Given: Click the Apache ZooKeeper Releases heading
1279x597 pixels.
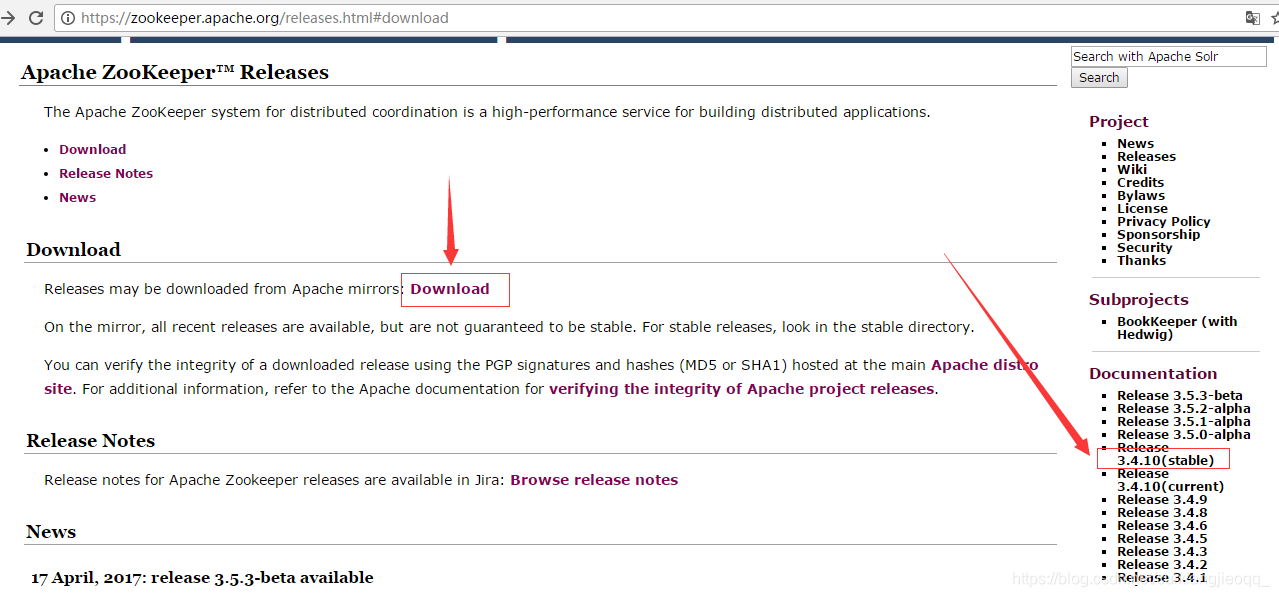Looking at the screenshot, I should (x=175, y=72).
